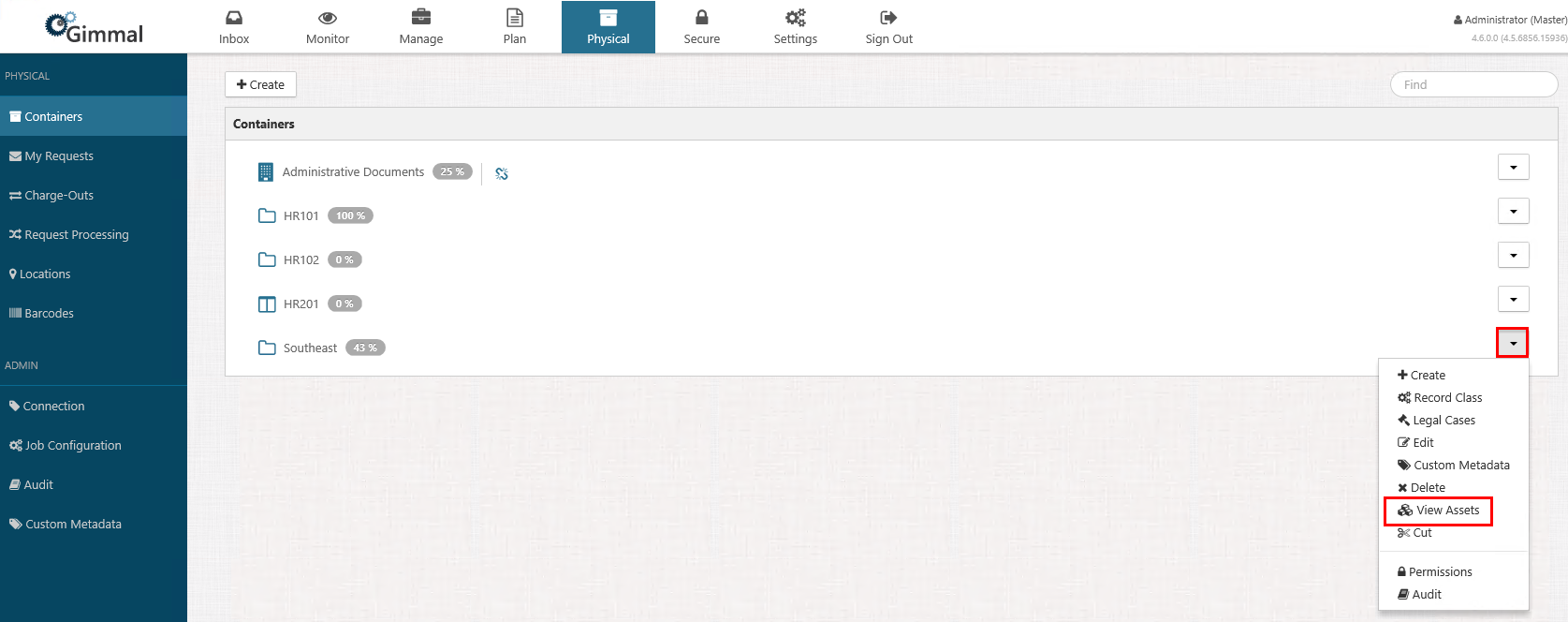This screenshot has width=1568, height=622.
Task: Click sync icon beside Administrative Documents
Action: coord(502,173)
